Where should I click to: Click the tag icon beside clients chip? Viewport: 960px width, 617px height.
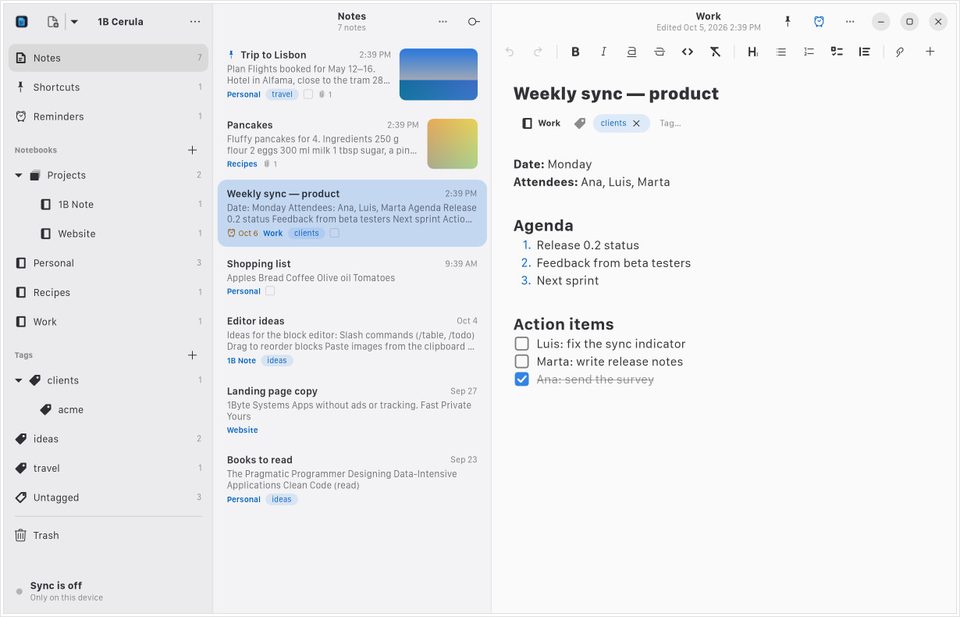(580, 124)
